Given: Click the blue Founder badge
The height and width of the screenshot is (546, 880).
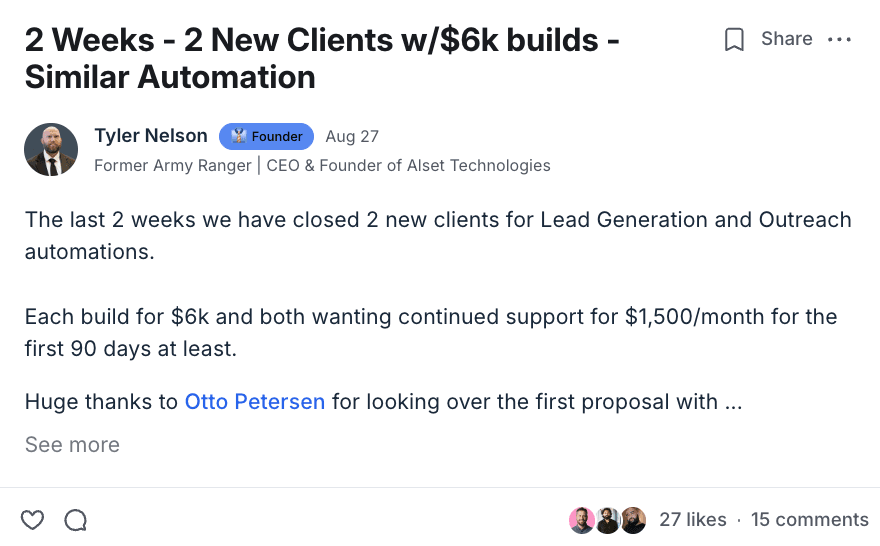Looking at the screenshot, I should (x=266, y=137).
